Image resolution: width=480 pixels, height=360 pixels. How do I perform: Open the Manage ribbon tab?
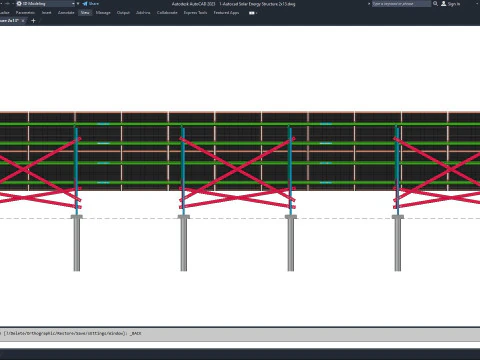103,13
